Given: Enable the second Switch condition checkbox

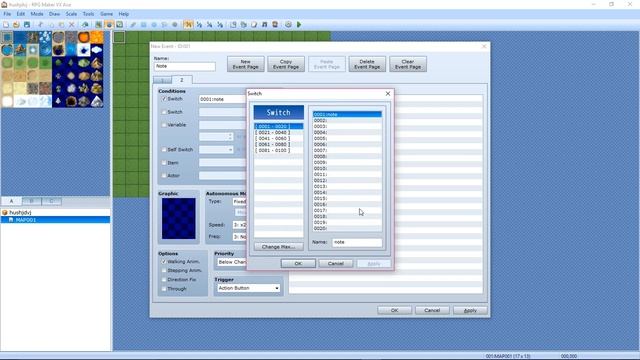Looking at the screenshot, I should click(164, 112).
